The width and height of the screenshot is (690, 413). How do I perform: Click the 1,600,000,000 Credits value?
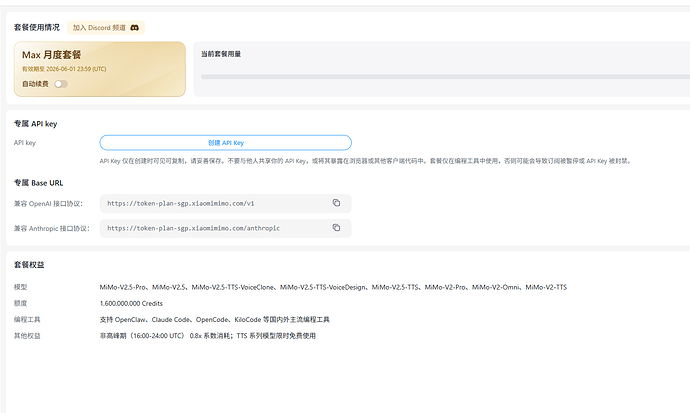[131, 303]
